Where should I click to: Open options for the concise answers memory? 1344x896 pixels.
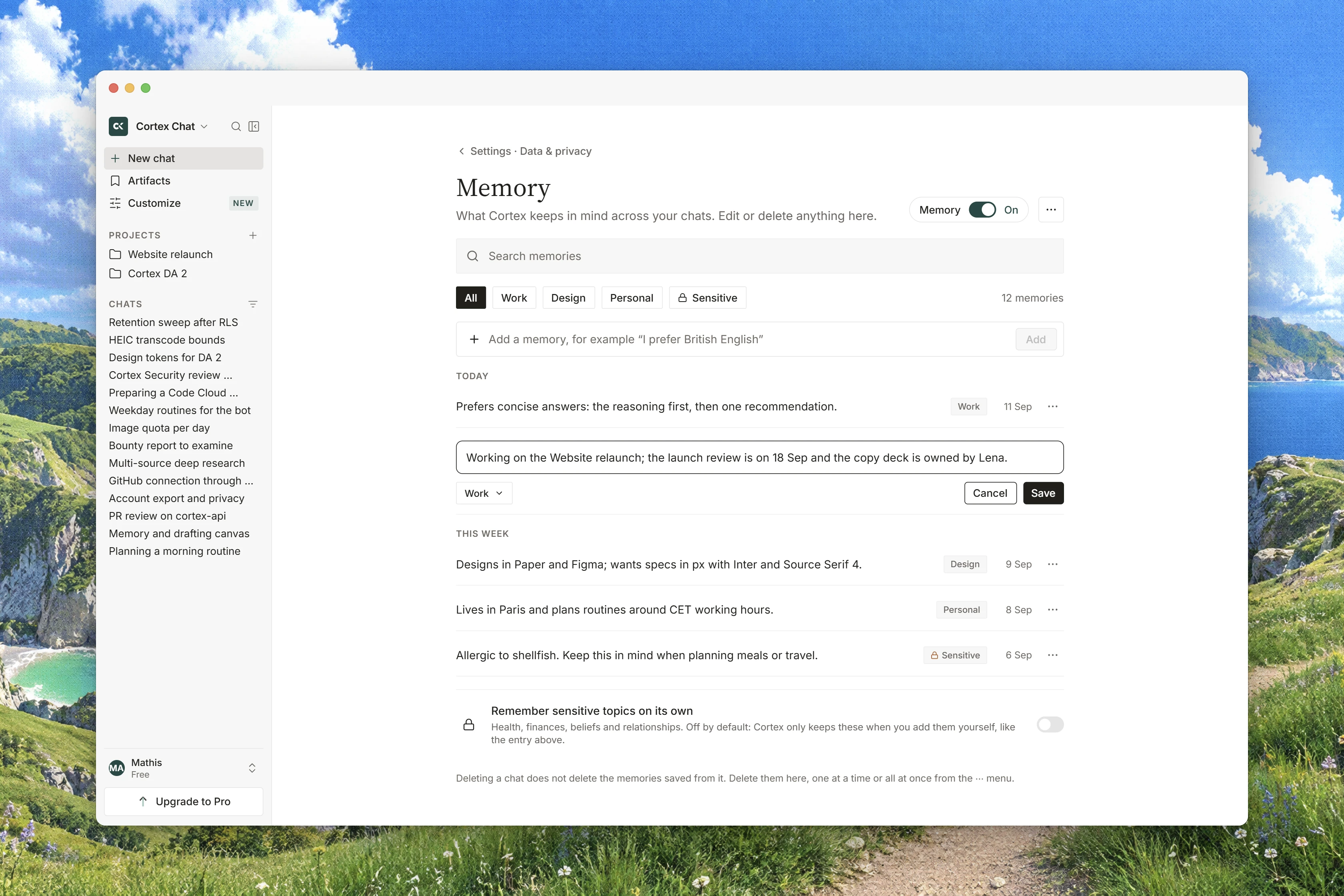tap(1052, 406)
